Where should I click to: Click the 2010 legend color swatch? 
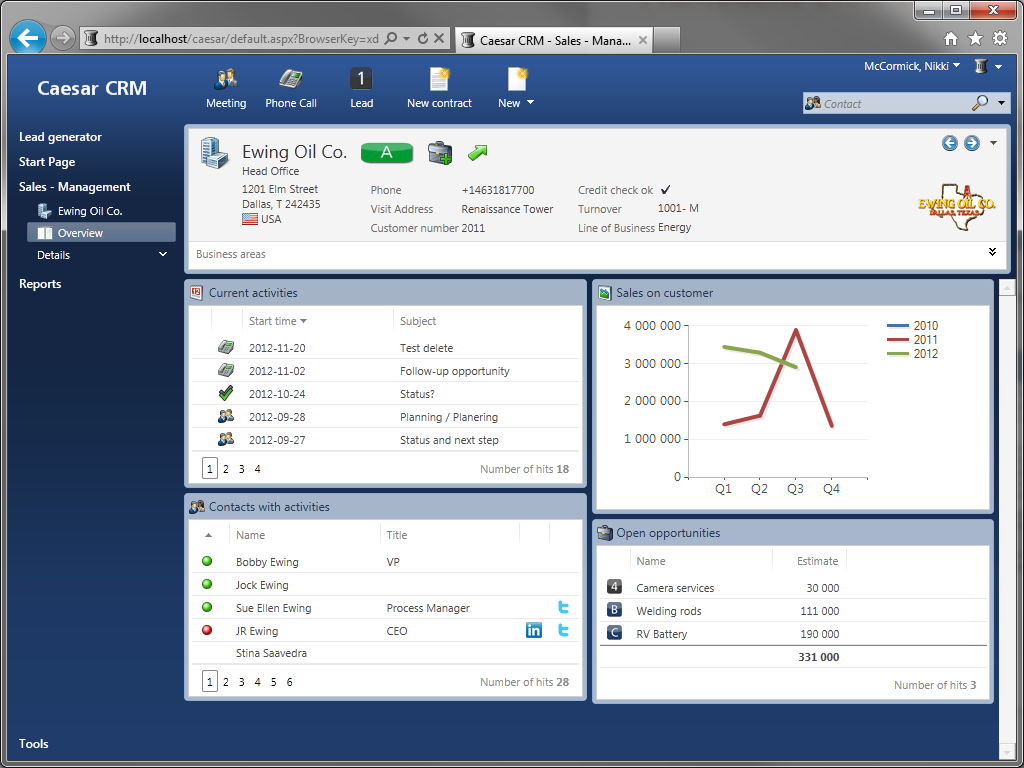coord(898,325)
